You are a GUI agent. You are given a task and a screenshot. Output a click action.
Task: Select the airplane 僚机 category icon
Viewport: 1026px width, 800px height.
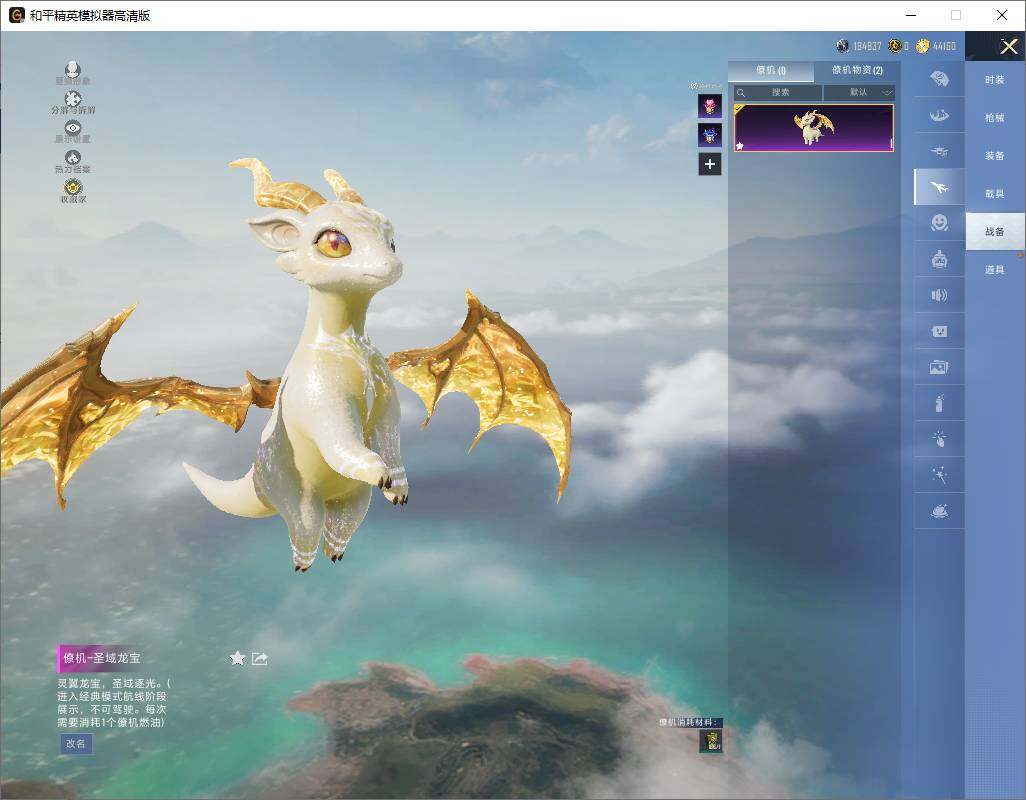[x=940, y=188]
